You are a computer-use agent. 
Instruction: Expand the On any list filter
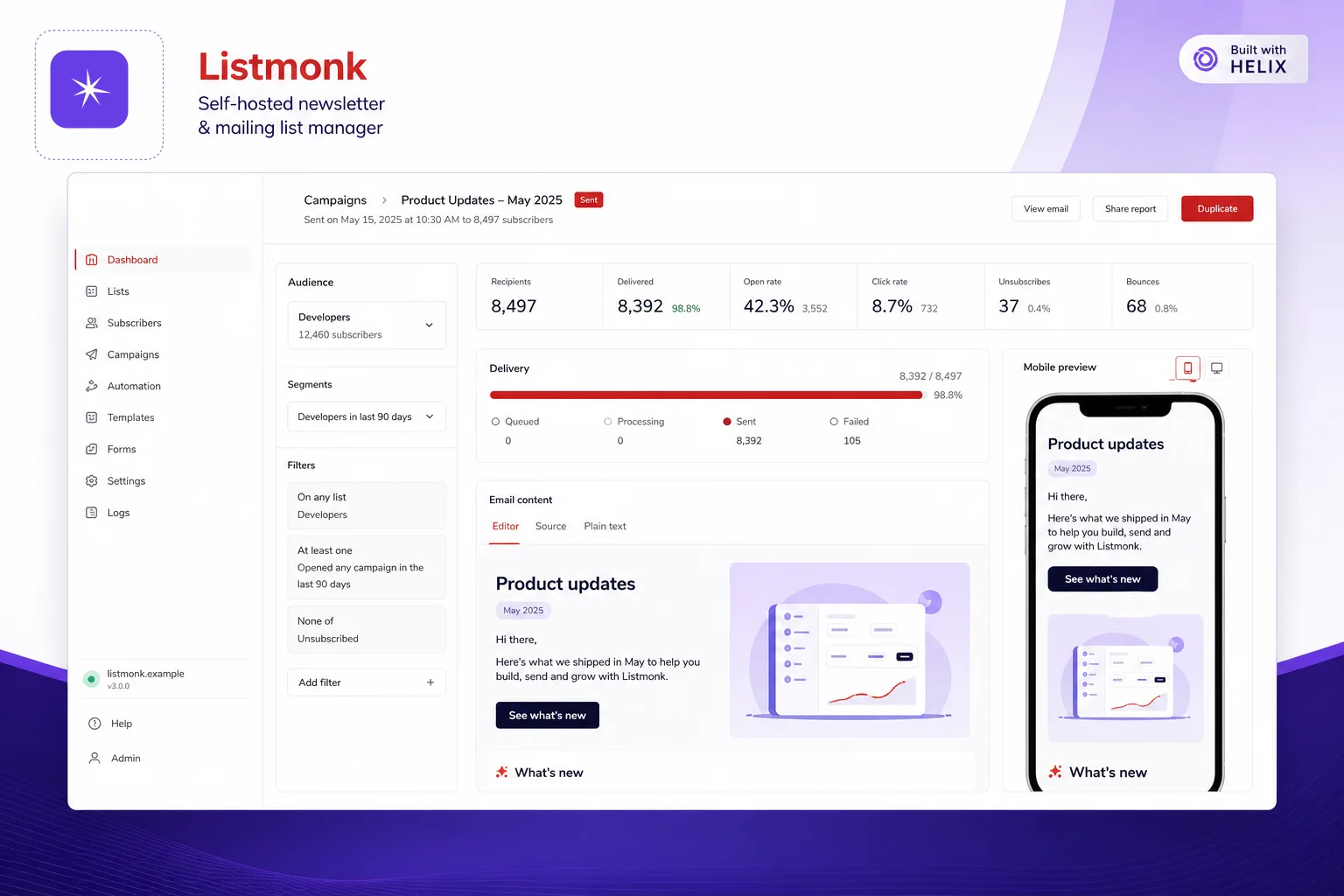(367, 506)
